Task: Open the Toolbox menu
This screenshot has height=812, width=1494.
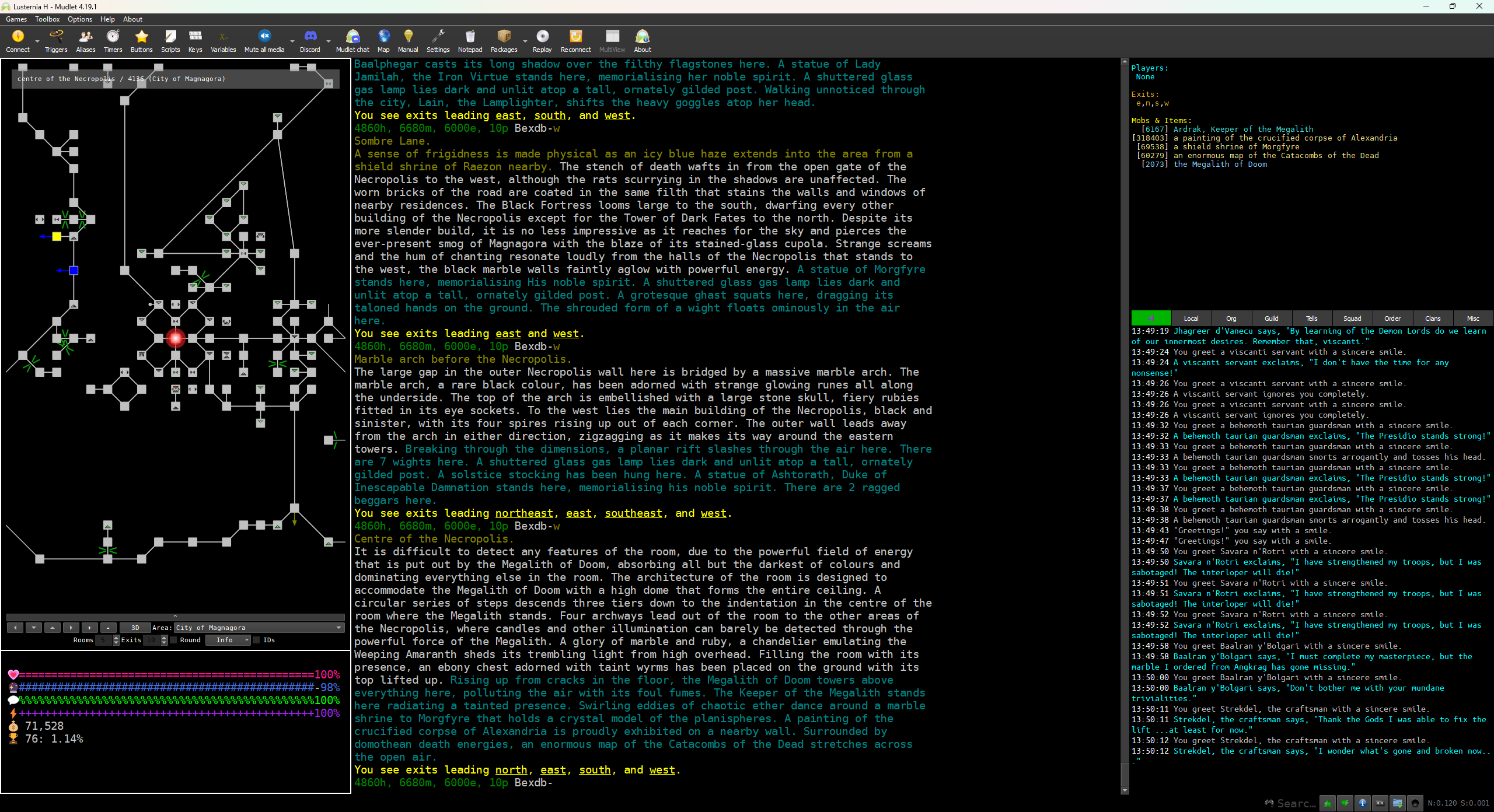Action: 47,19
